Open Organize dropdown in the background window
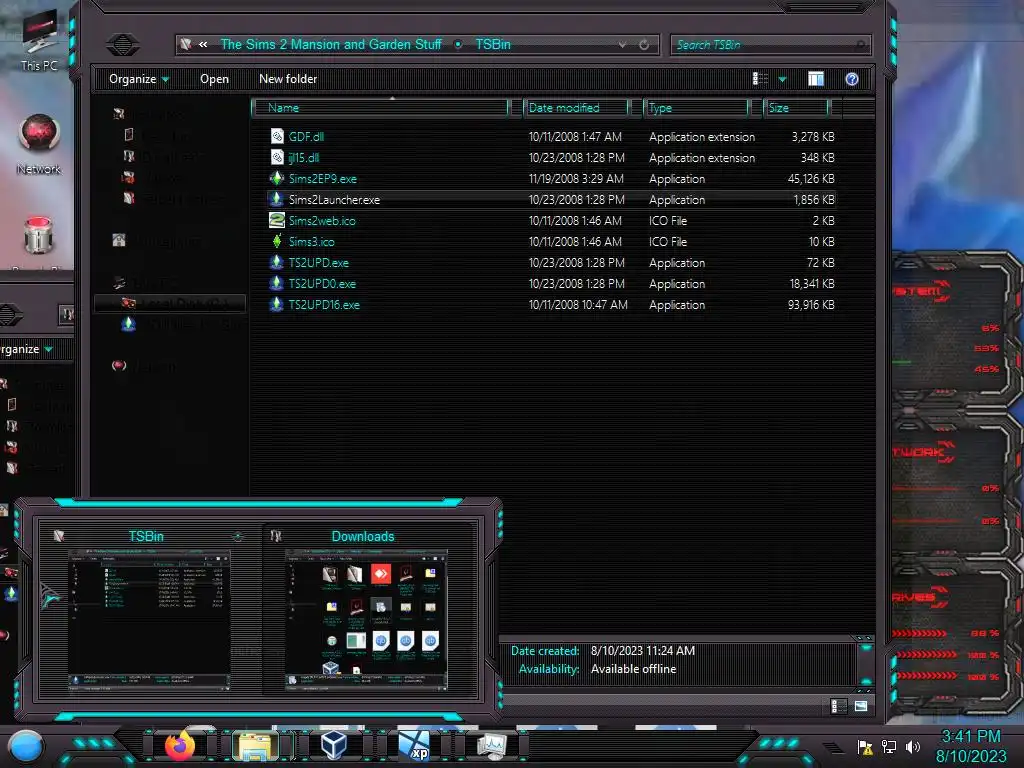This screenshot has height=768, width=1024. pyautogui.click(x=26, y=349)
